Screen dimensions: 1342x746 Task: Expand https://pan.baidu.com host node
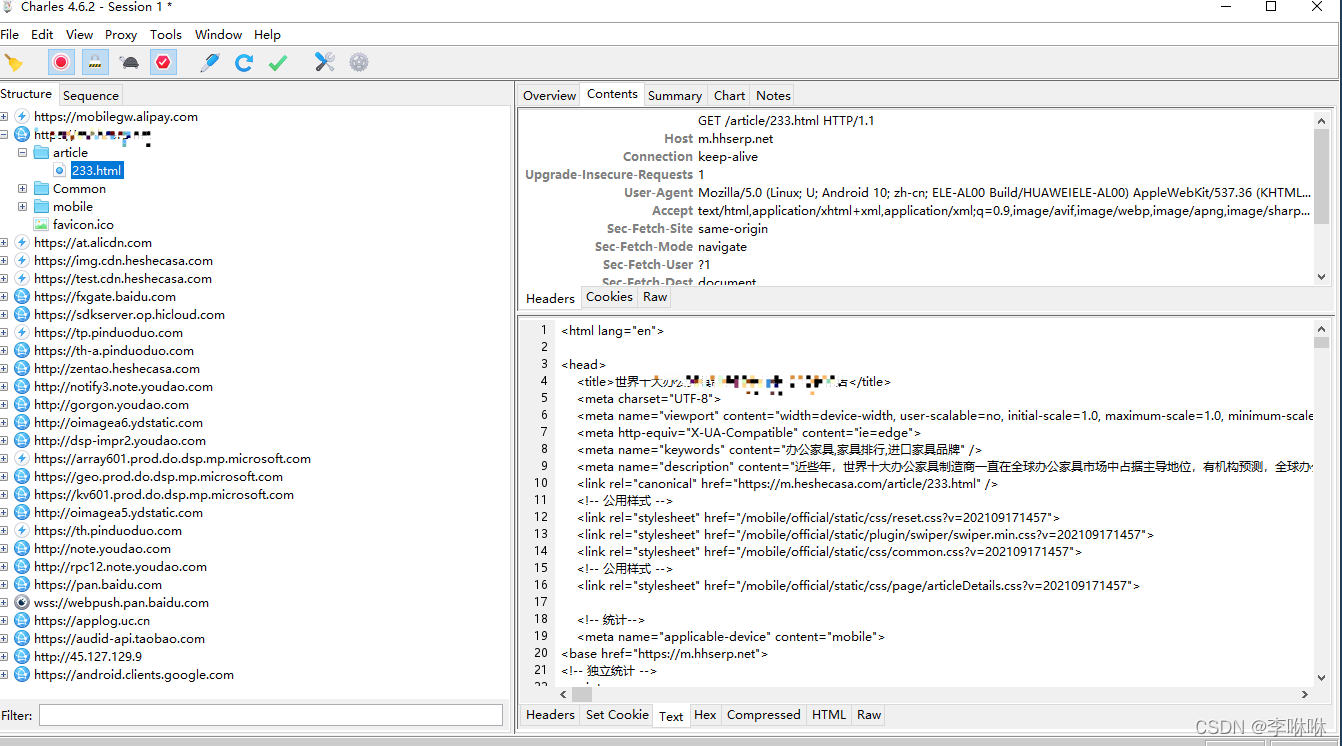(x=5, y=585)
